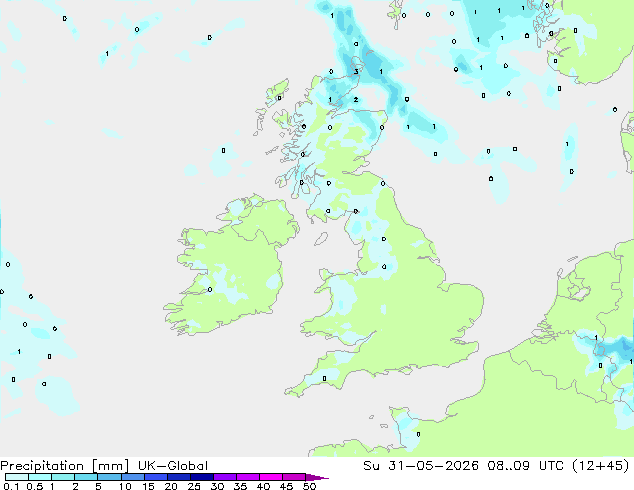Select the legend swatch between 10 and 15
The height and width of the screenshot is (490, 634).
(x=133, y=477)
